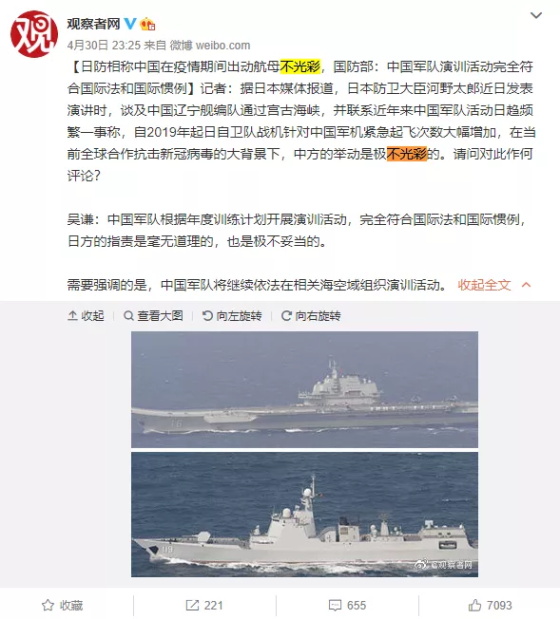Screen dimensions: 560x619
Task: Click the upward arrow beside 收起全文
Action: pos(526,285)
